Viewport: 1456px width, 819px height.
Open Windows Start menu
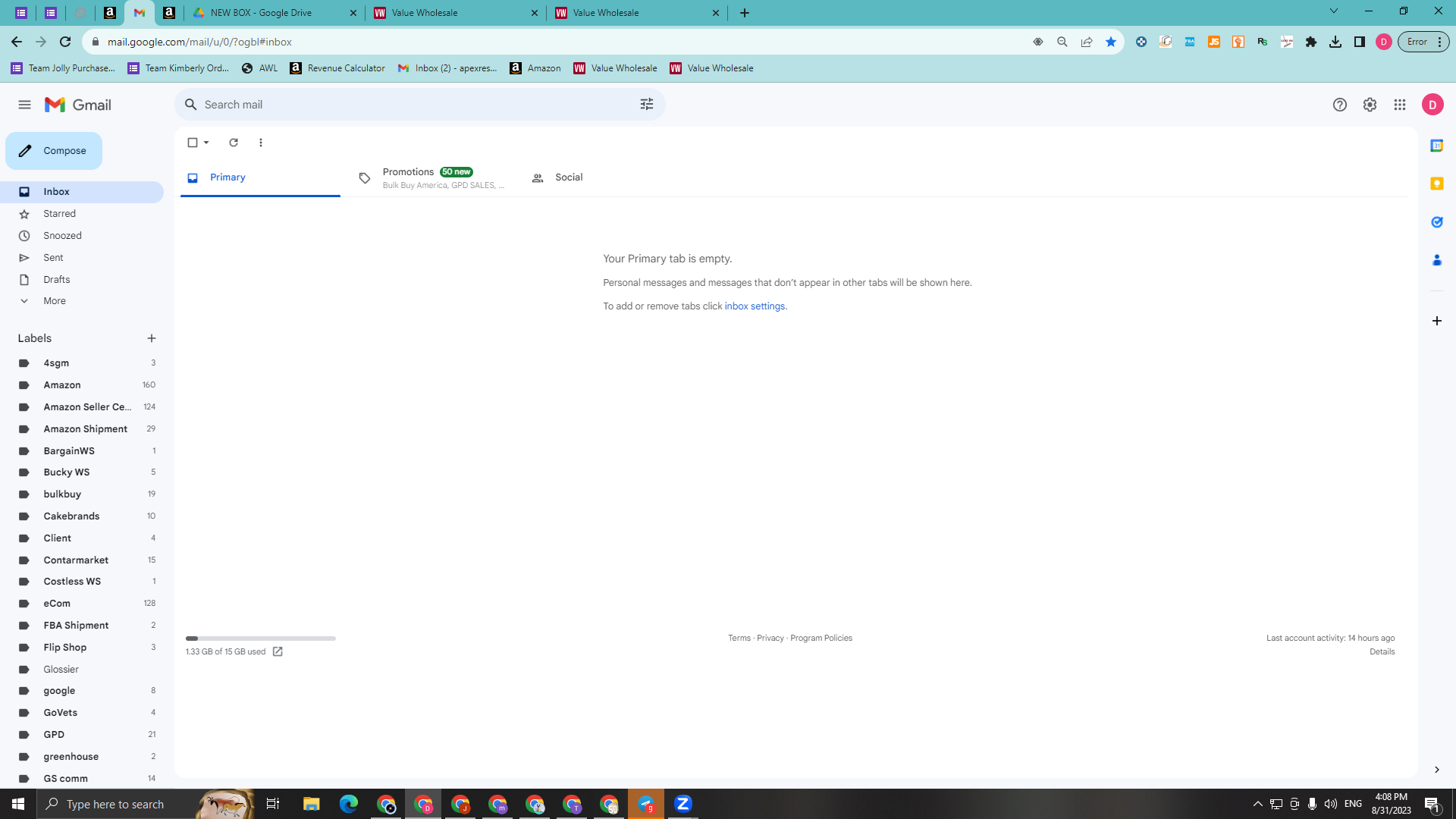[18, 804]
